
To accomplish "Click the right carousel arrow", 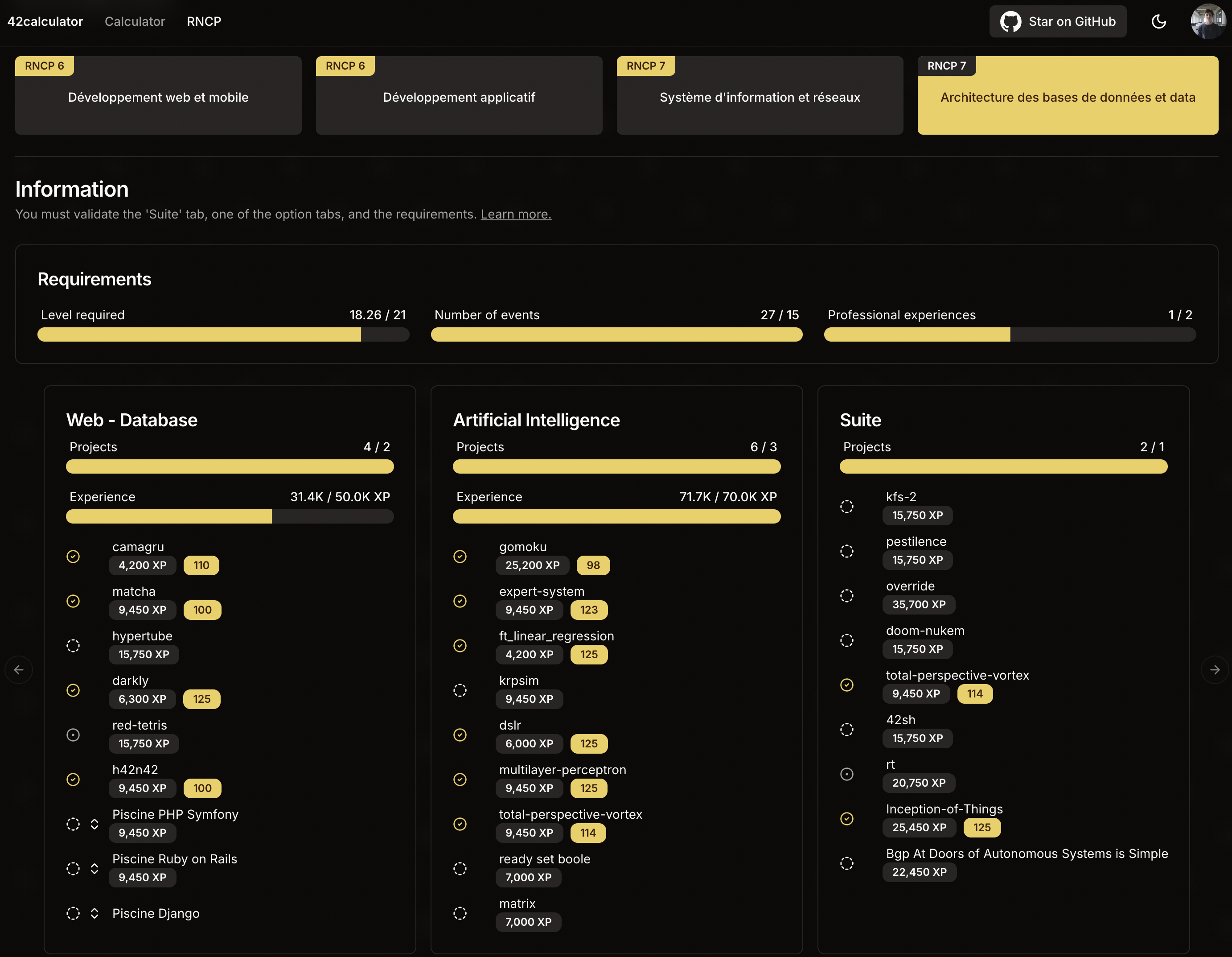I will [x=1215, y=670].
